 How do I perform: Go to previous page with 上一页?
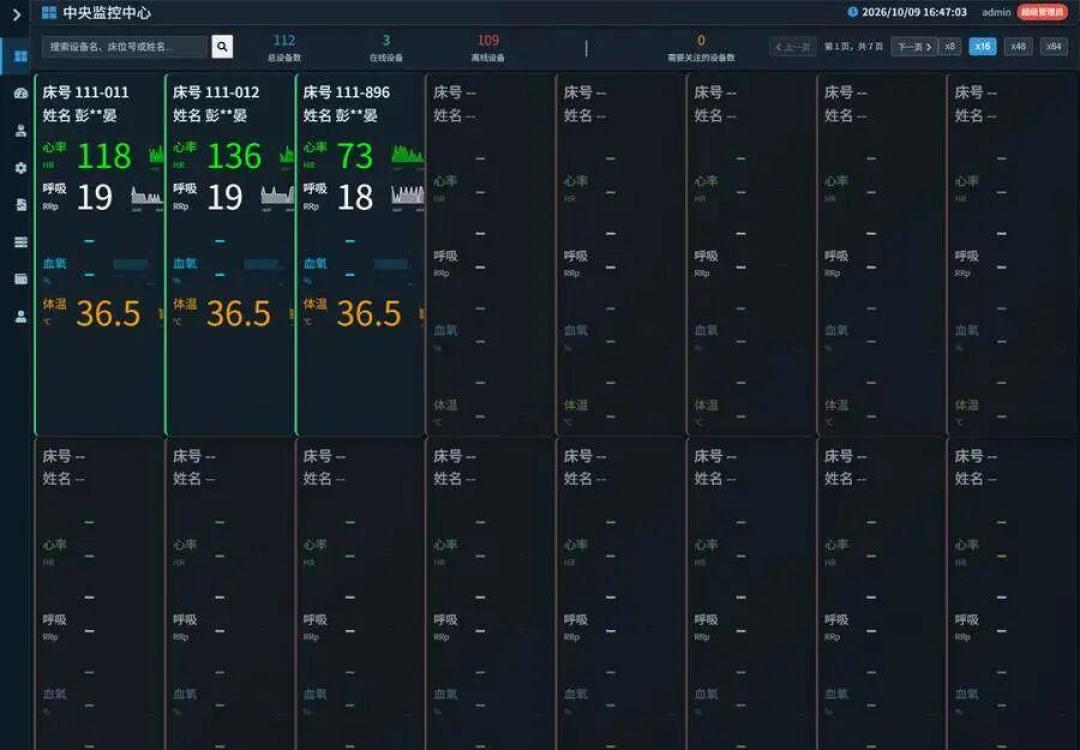click(793, 47)
